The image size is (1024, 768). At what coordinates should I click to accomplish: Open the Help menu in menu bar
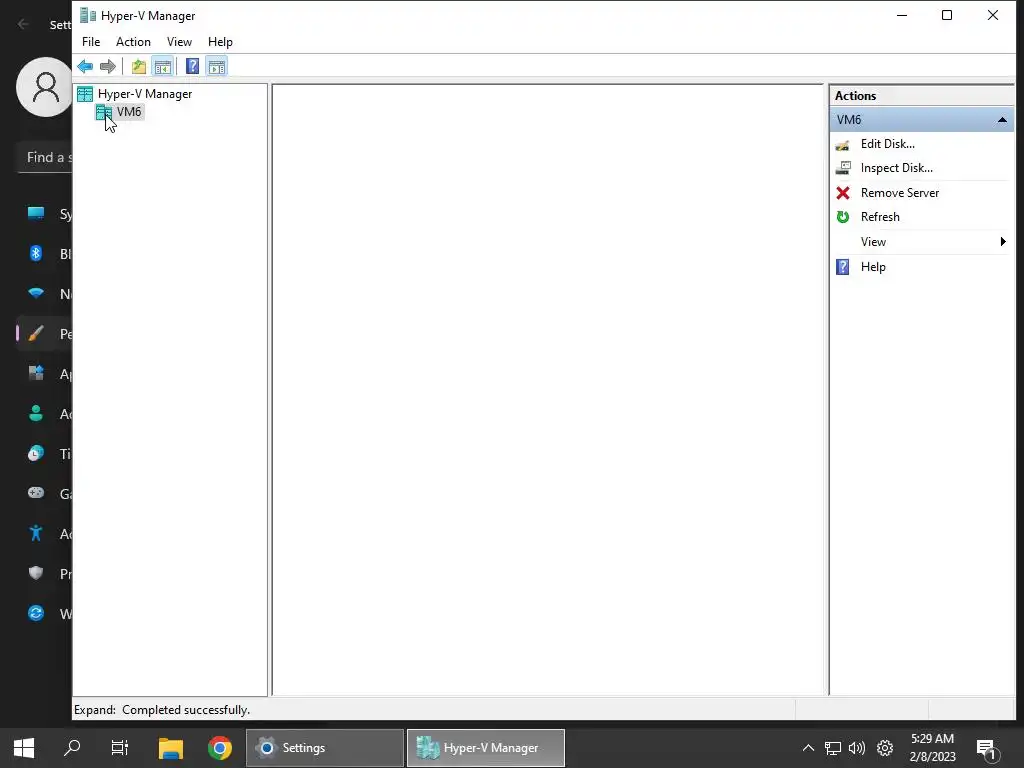pos(220,42)
